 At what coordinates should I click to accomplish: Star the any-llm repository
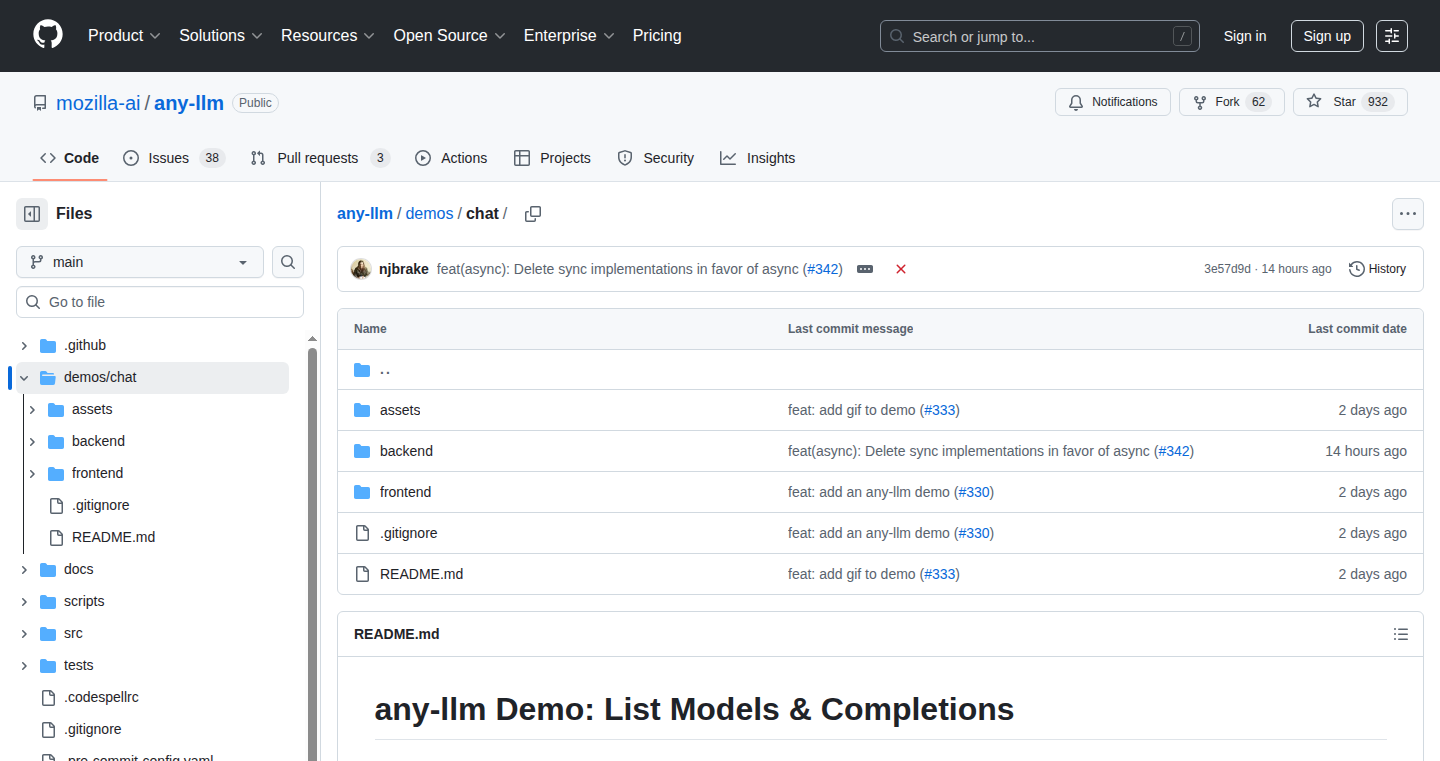coord(1350,102)
